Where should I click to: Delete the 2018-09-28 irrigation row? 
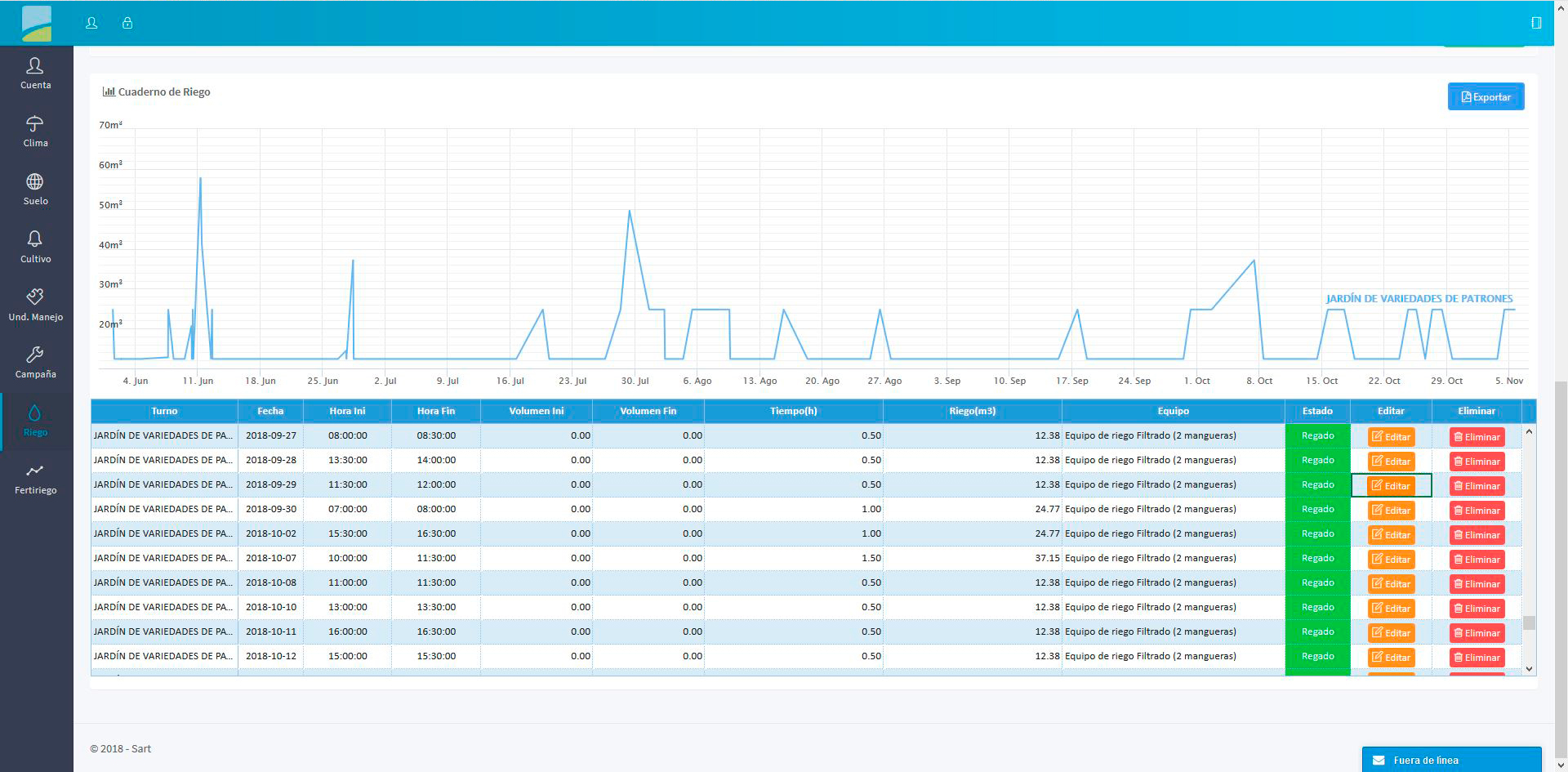pyautogui.click(x=1477, y=462)
